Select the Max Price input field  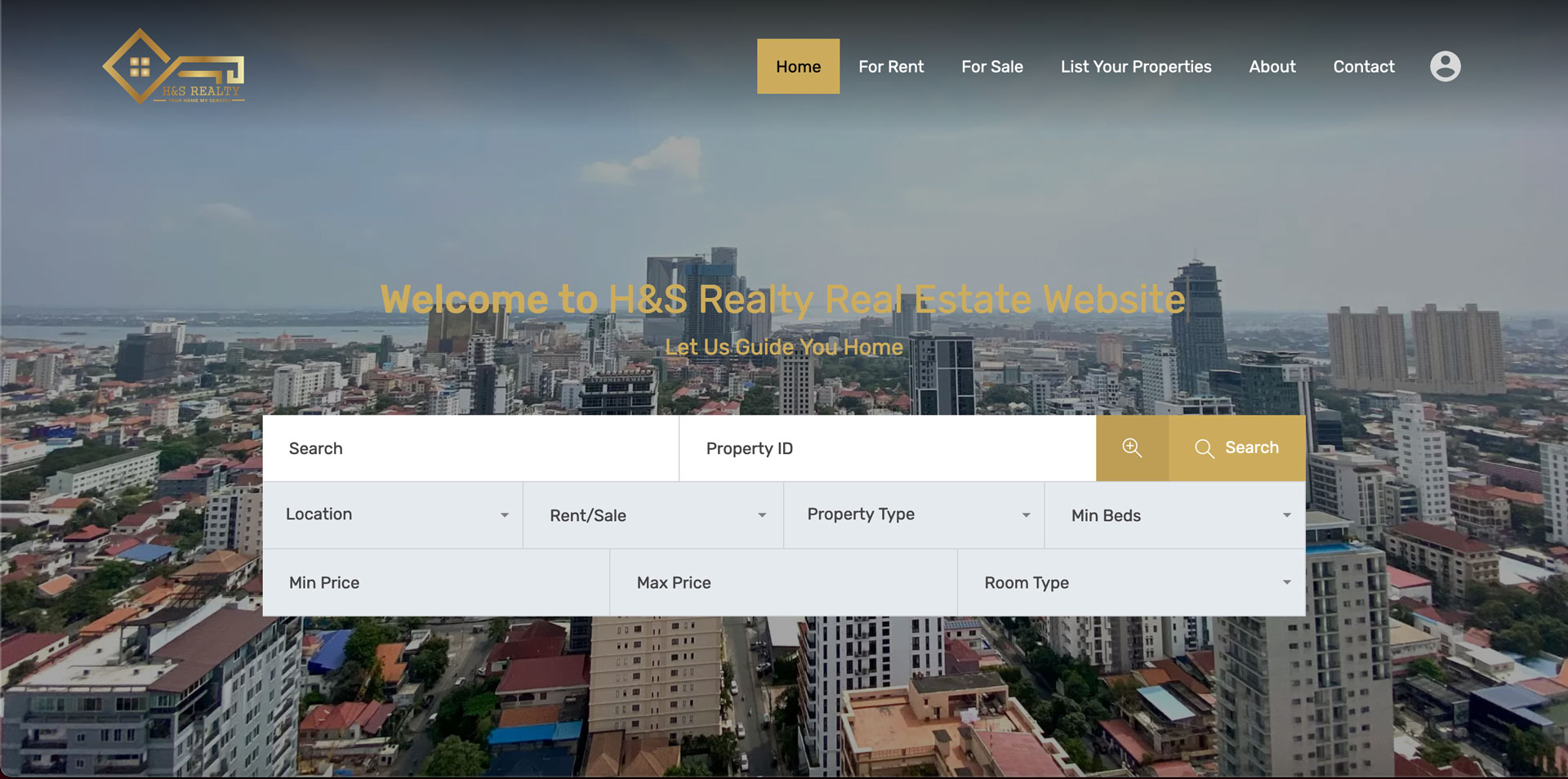tap(783, 582)
